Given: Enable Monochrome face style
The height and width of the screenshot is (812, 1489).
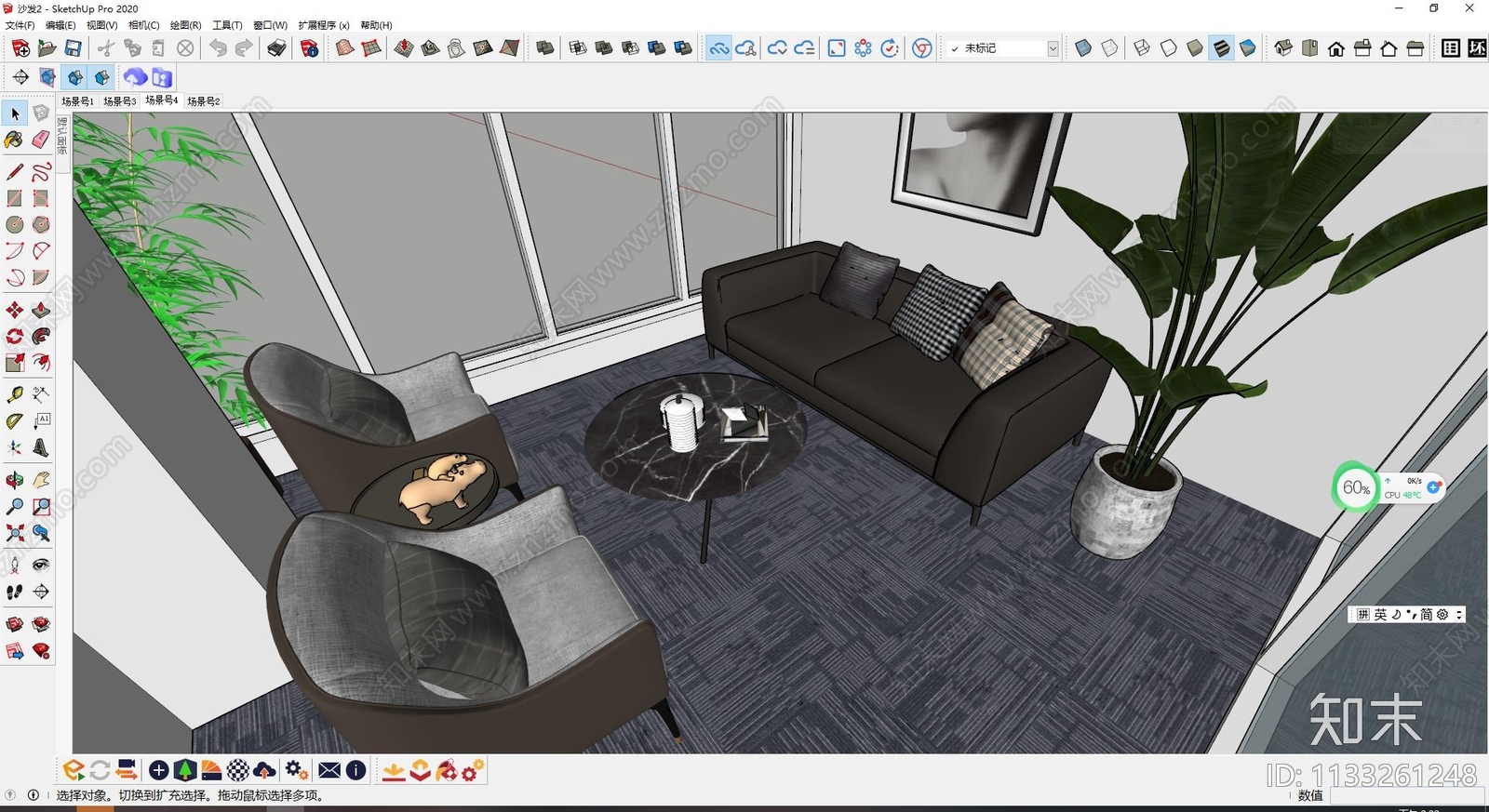Looking at the screenshot, I should coord(1247,47).
